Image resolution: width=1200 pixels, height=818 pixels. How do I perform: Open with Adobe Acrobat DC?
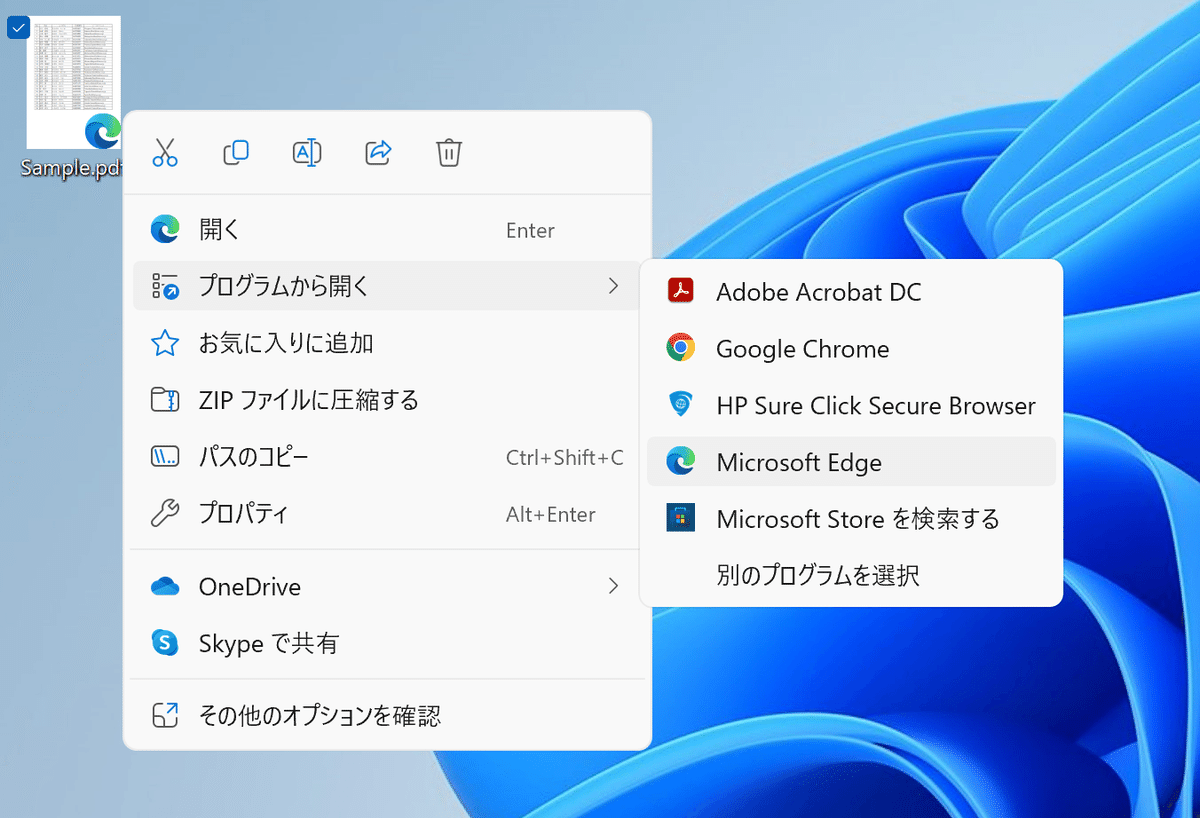(x=851, y=292)
